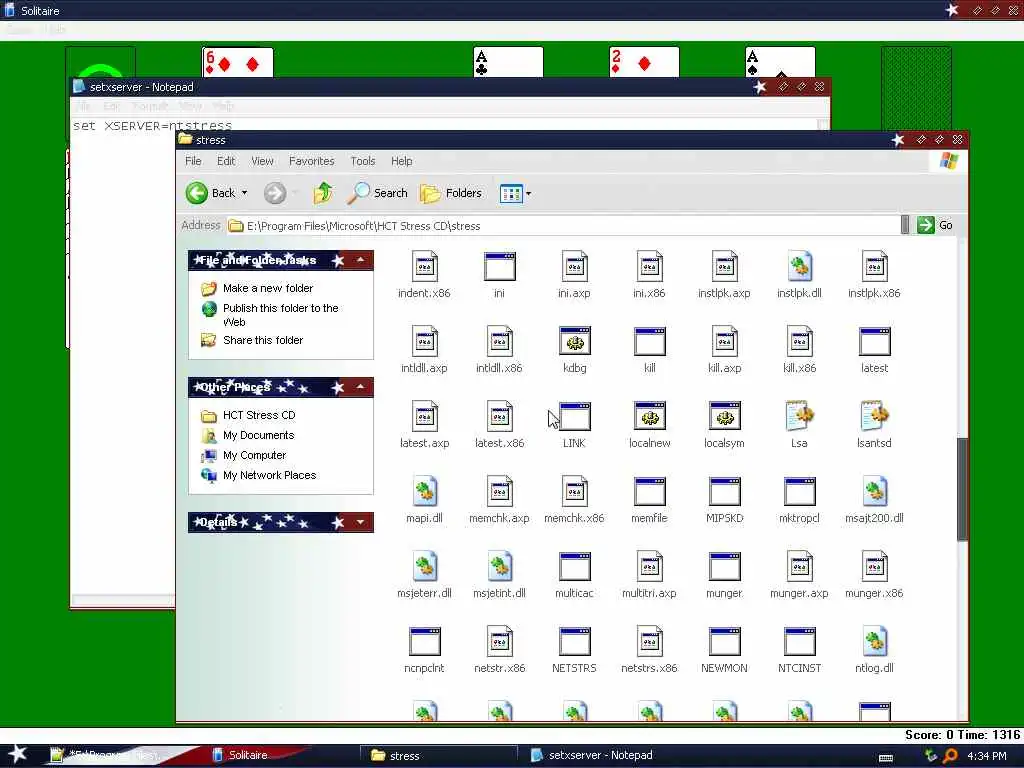Screen dimensions: 1024x768
Task: Open Search in the stress window toolbar
Action: pyautogui.click(x=377, y=193)
